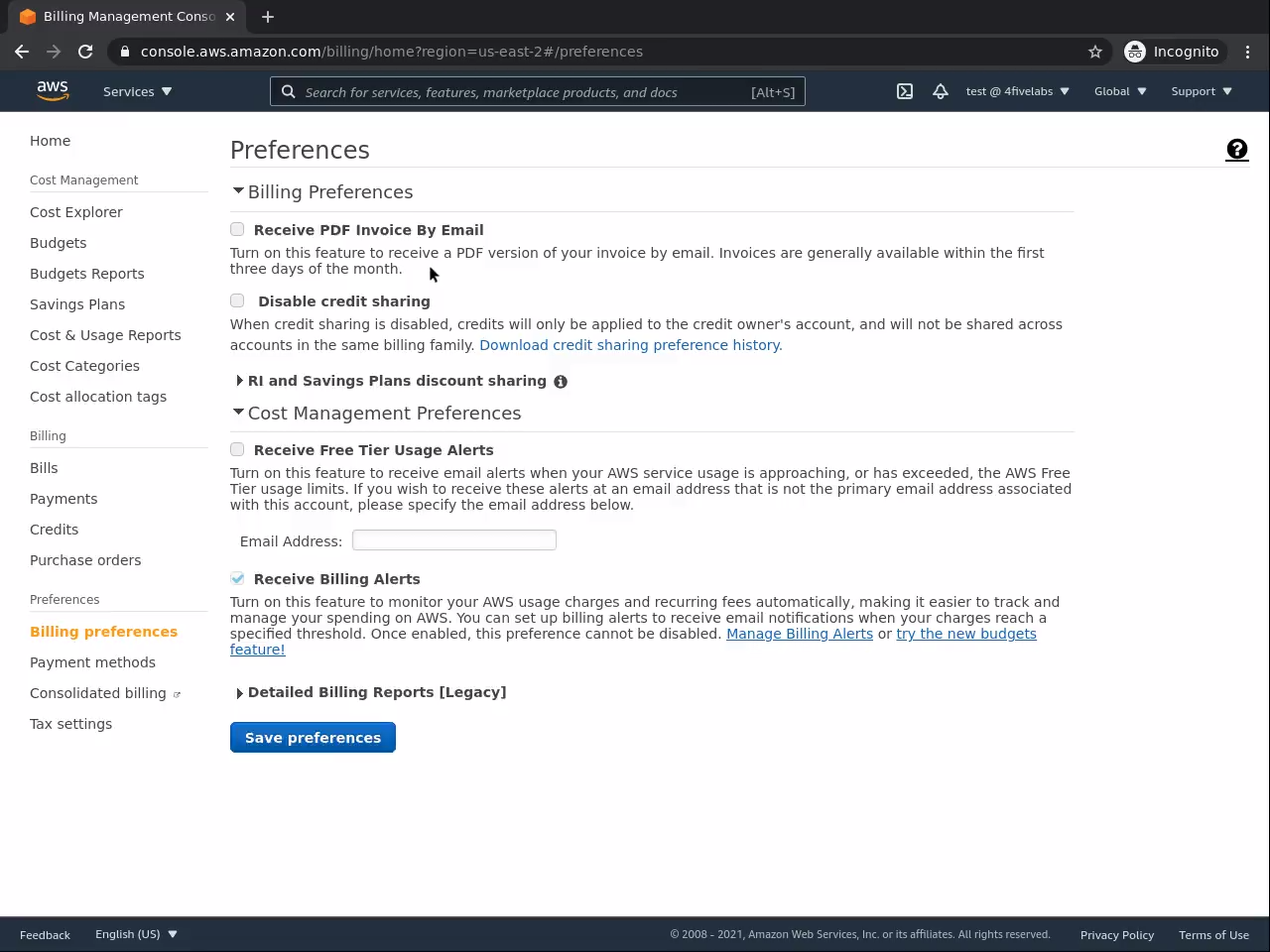Open Cost Explorer from the sidebar
Image resolution: width=1270 pixels, height=952 pixels.
(x=76, y=212)
